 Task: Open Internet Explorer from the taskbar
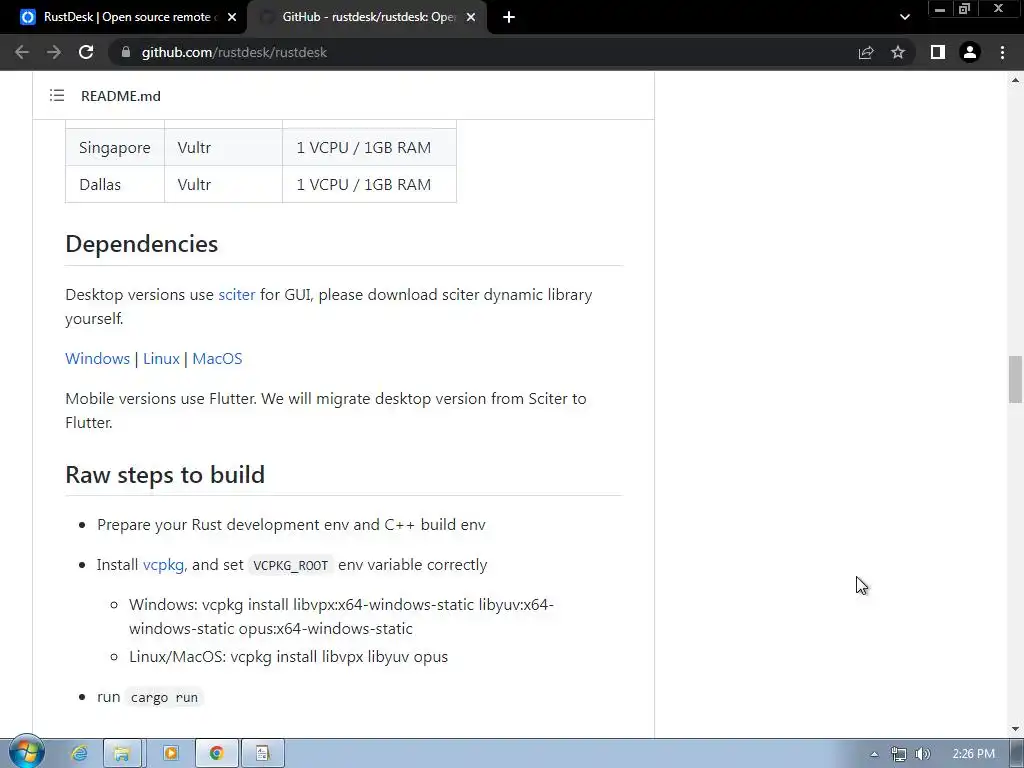[79, 754]
